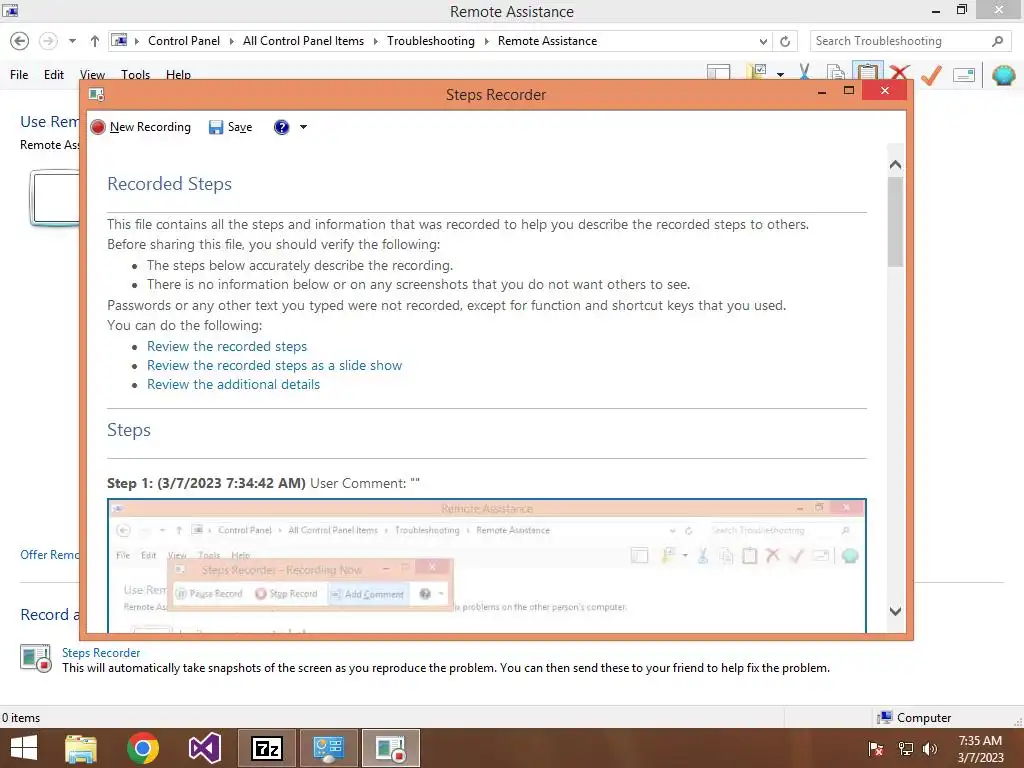Switch to Steps Recorder taskbar button

tap(391, 748)
